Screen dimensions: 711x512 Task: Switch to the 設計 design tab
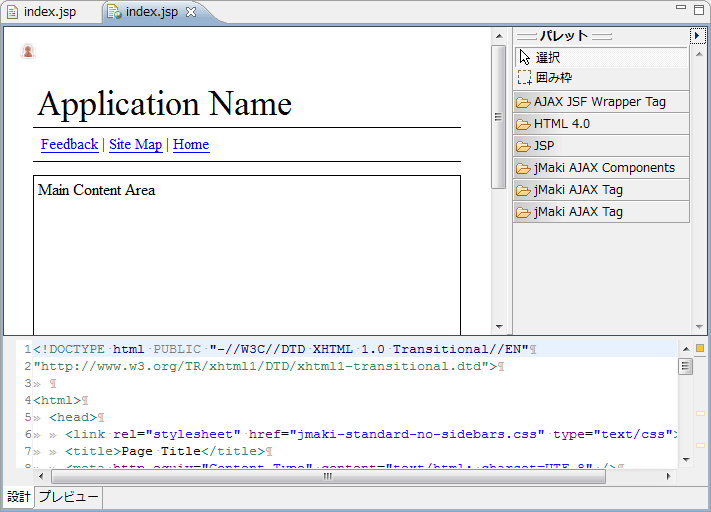(x=19, y=497)
